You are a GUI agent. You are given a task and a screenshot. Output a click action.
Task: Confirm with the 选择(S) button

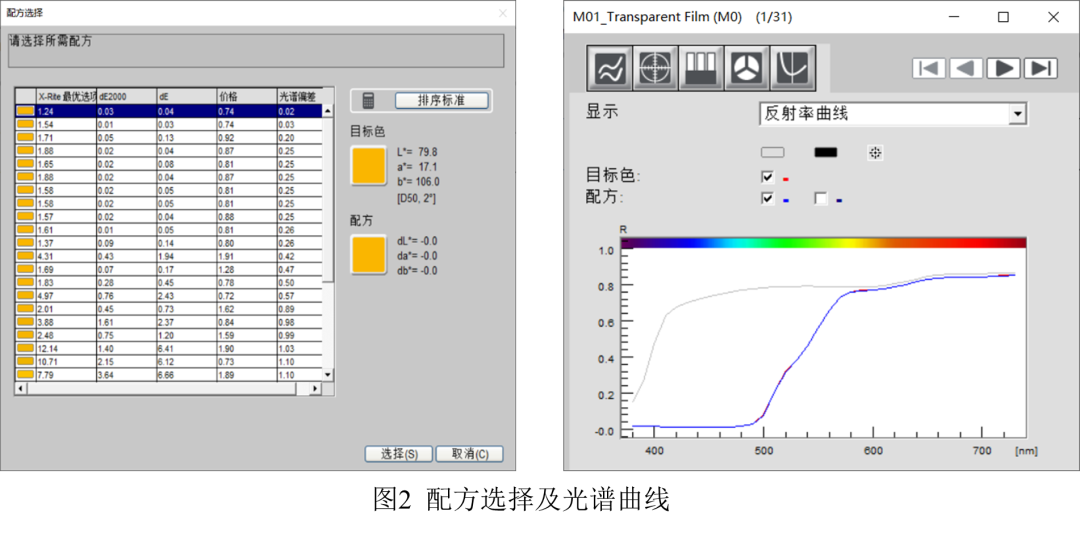coord(398,454)
